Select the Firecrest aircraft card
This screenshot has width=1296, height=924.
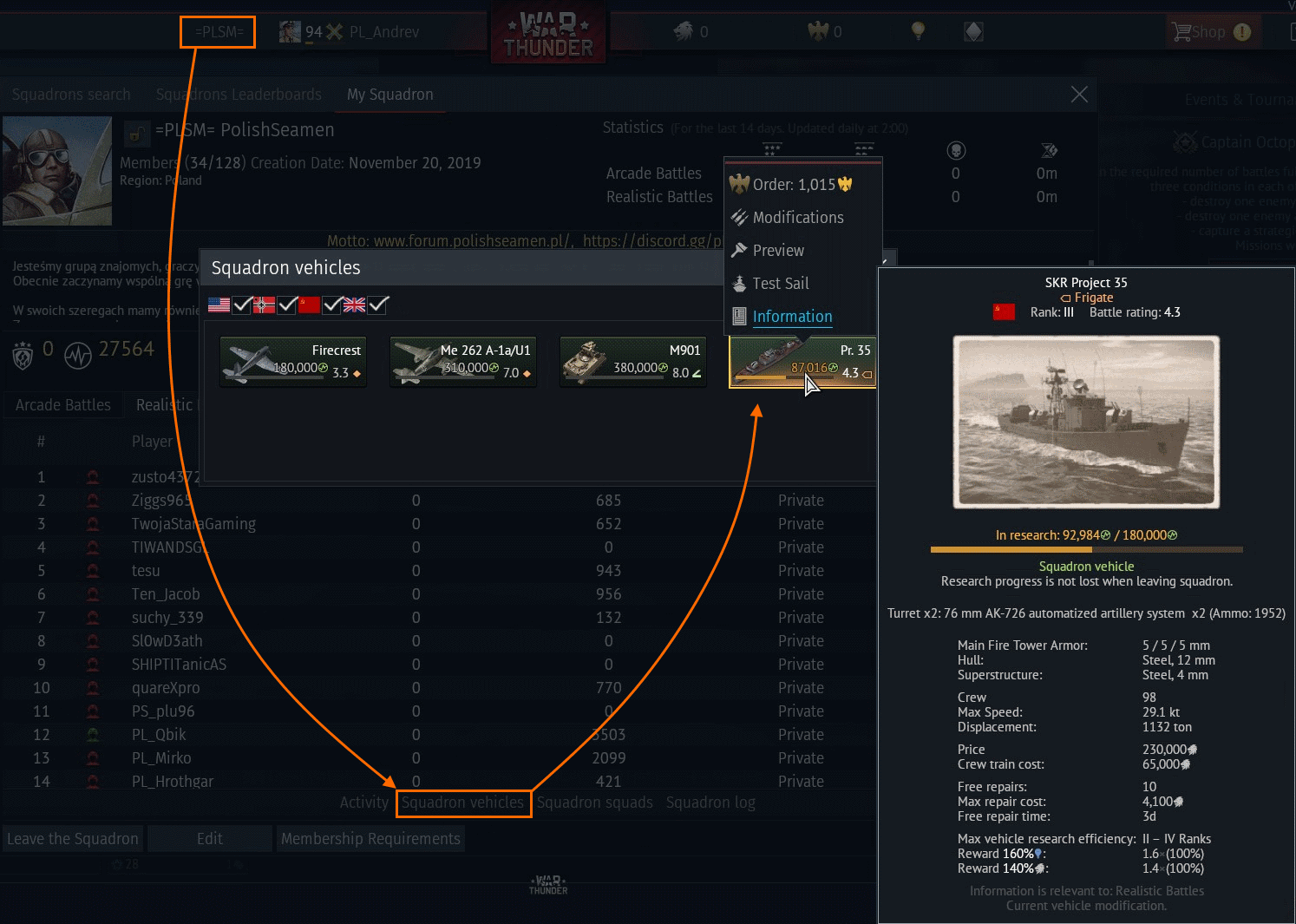(293, 361)
